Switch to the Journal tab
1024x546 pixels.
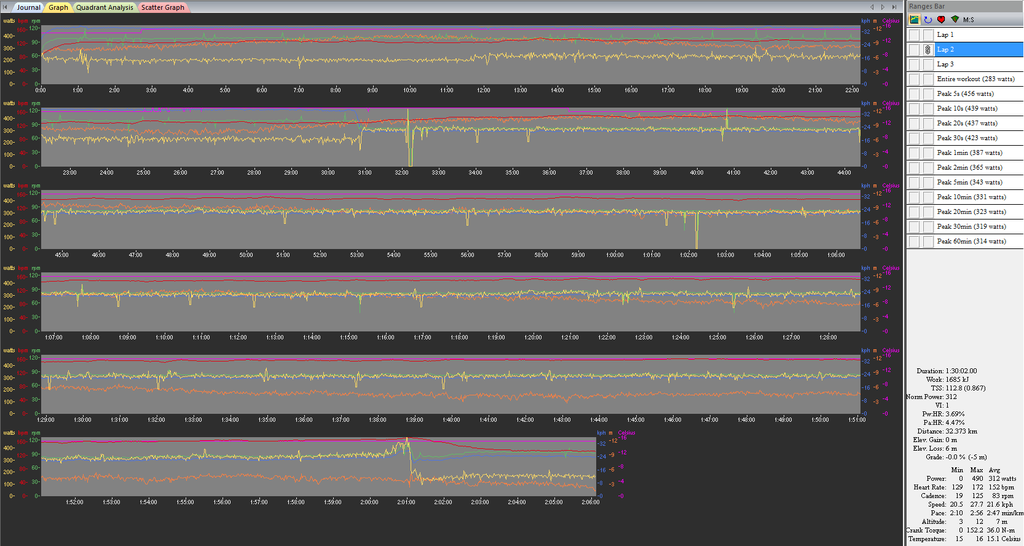pyautogui.click(x=28, y=7)
